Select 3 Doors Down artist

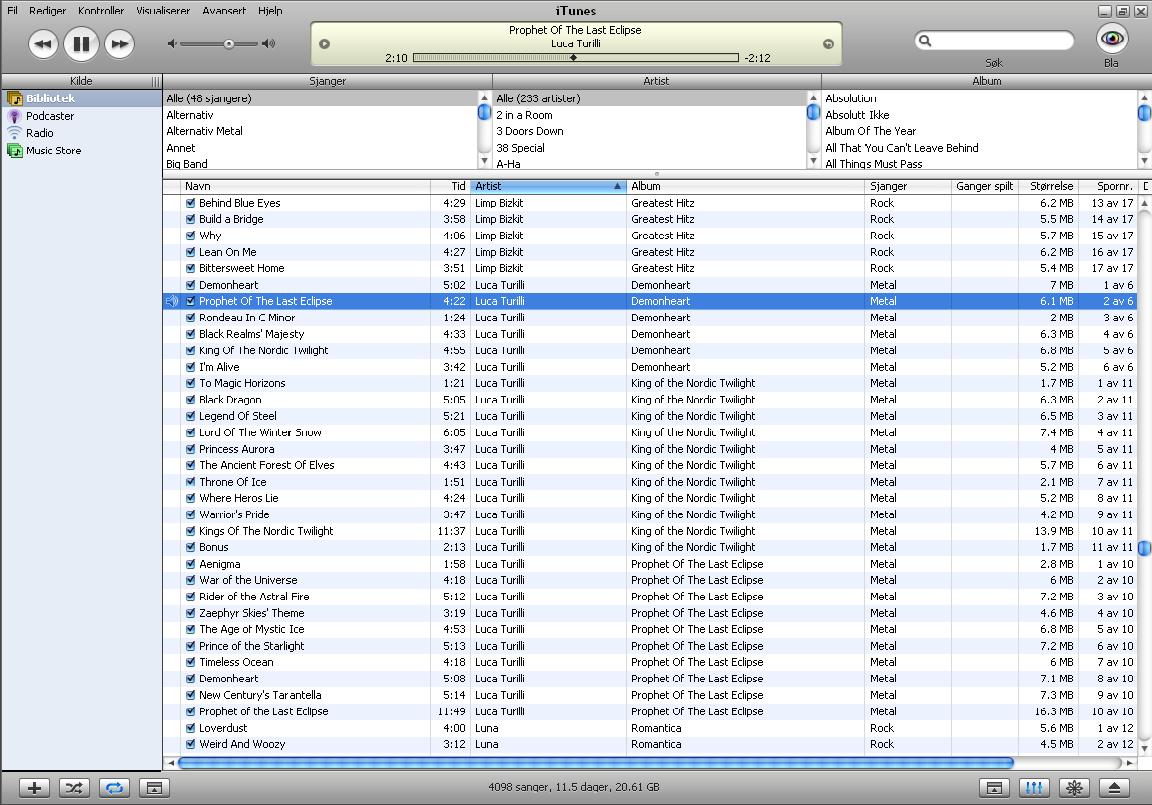[x=649, y=131]
